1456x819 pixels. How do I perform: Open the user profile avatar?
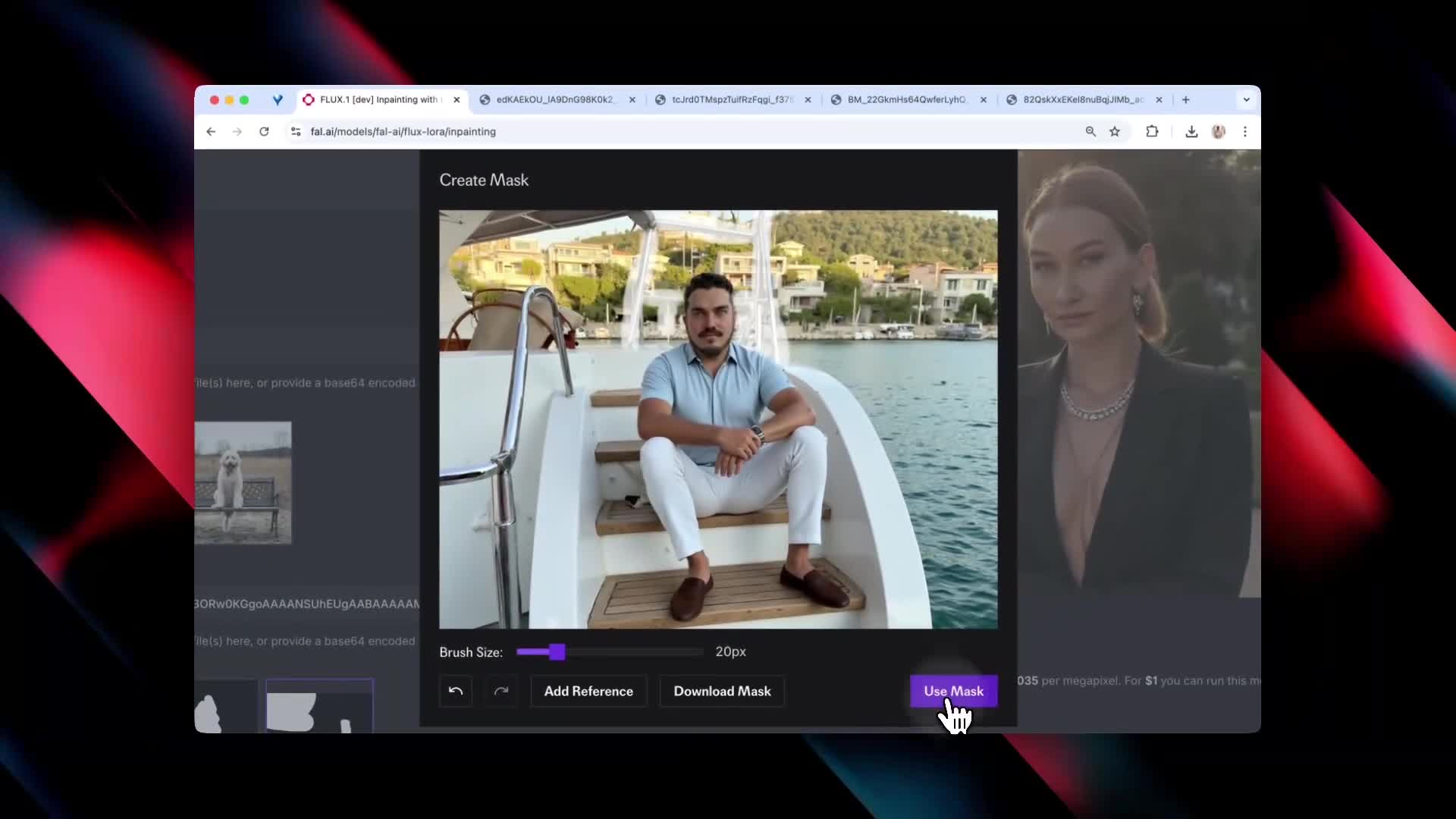1219,131
